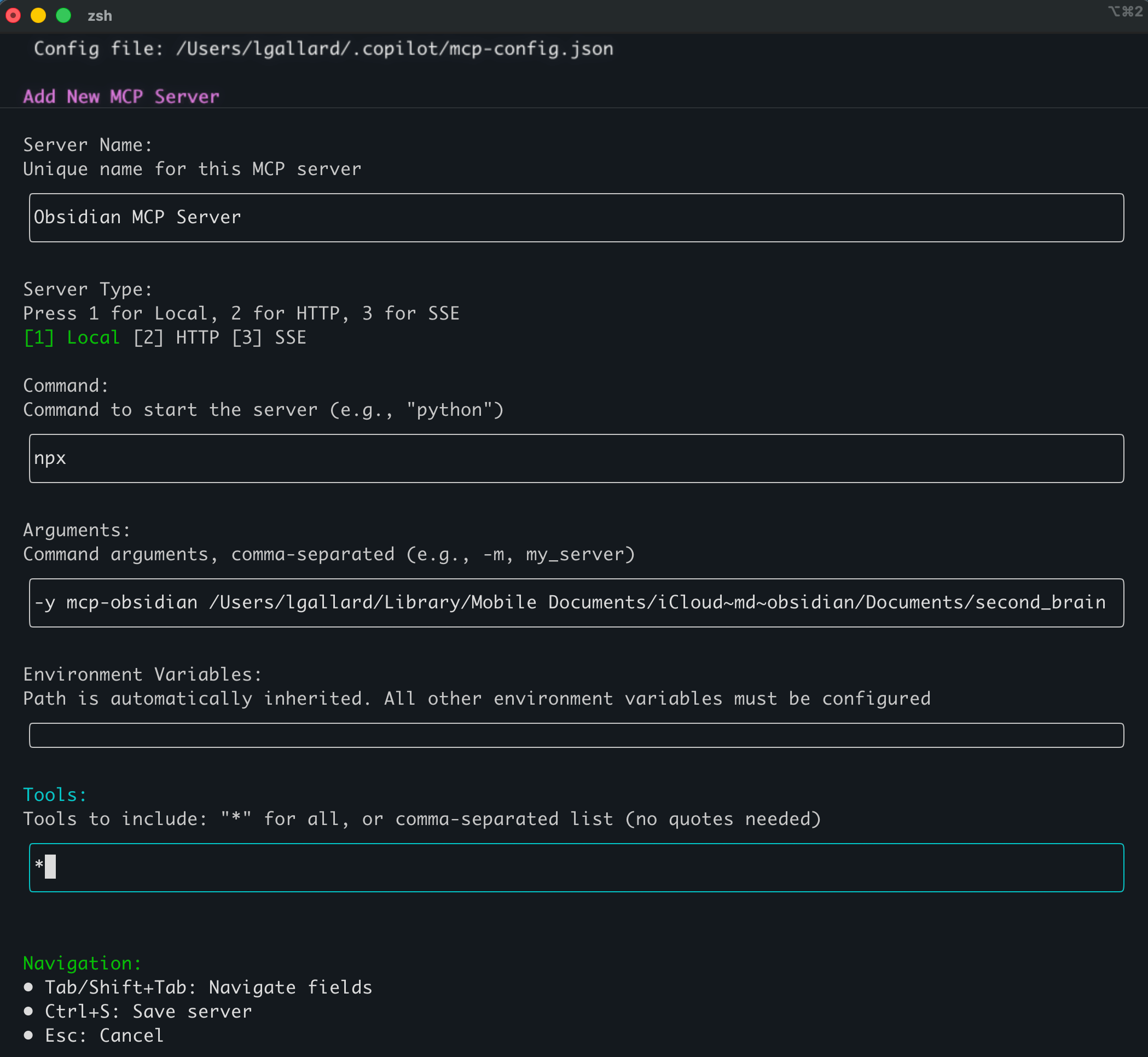Click the Esc: Cancel hint text
1148x1057 pixels.
click(104, 1035)
